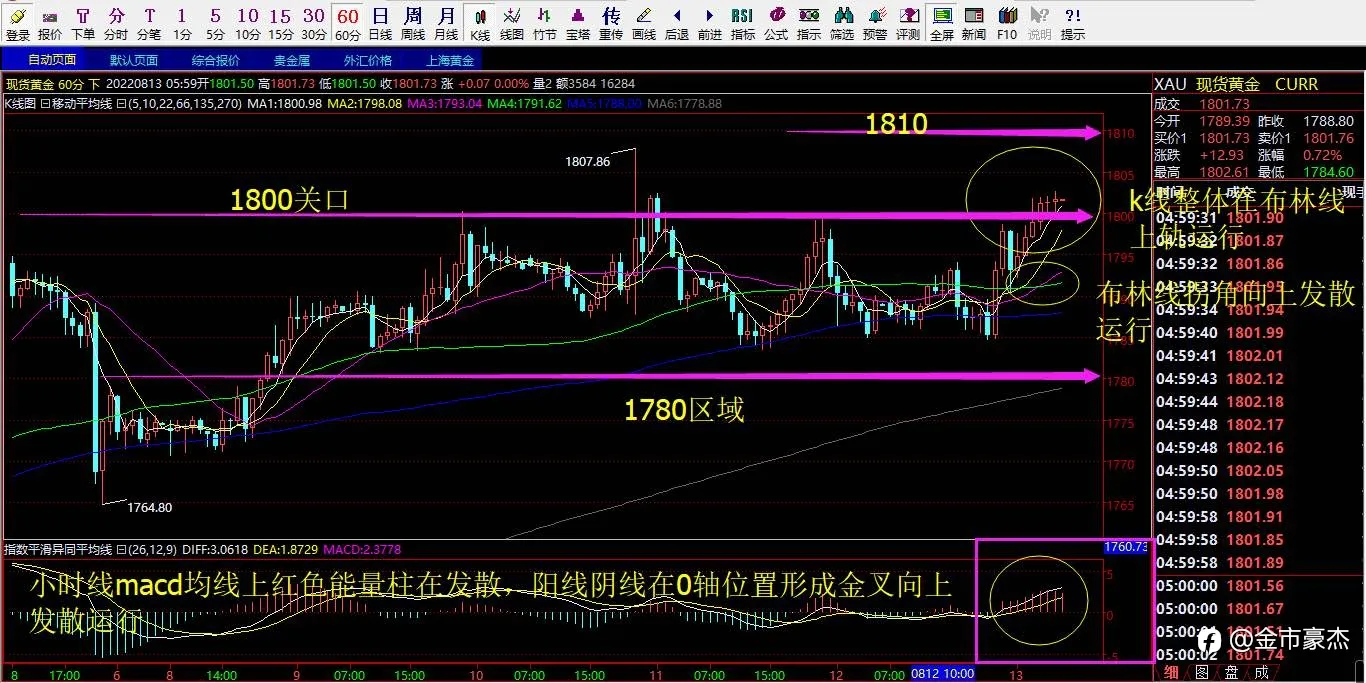Toggle the K线 candlestick mode

481,22
